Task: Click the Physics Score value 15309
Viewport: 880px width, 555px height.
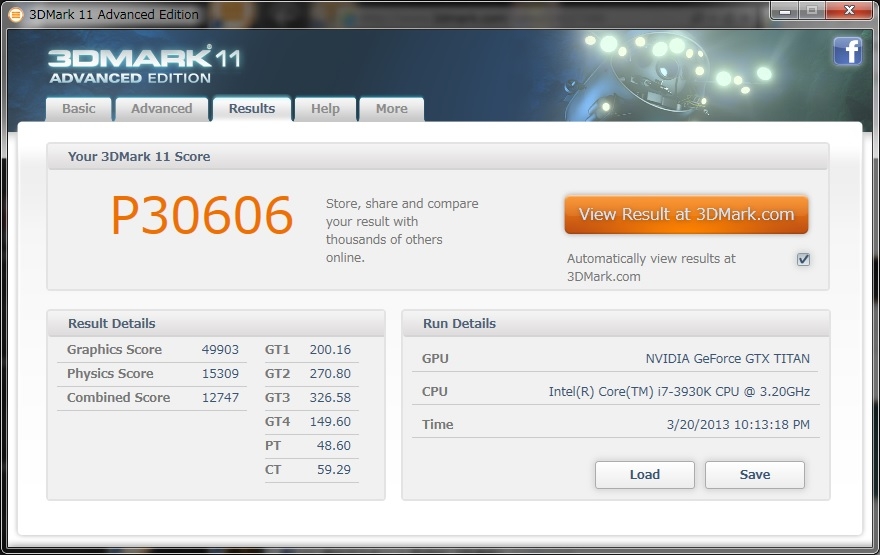Action: point(220,374)
